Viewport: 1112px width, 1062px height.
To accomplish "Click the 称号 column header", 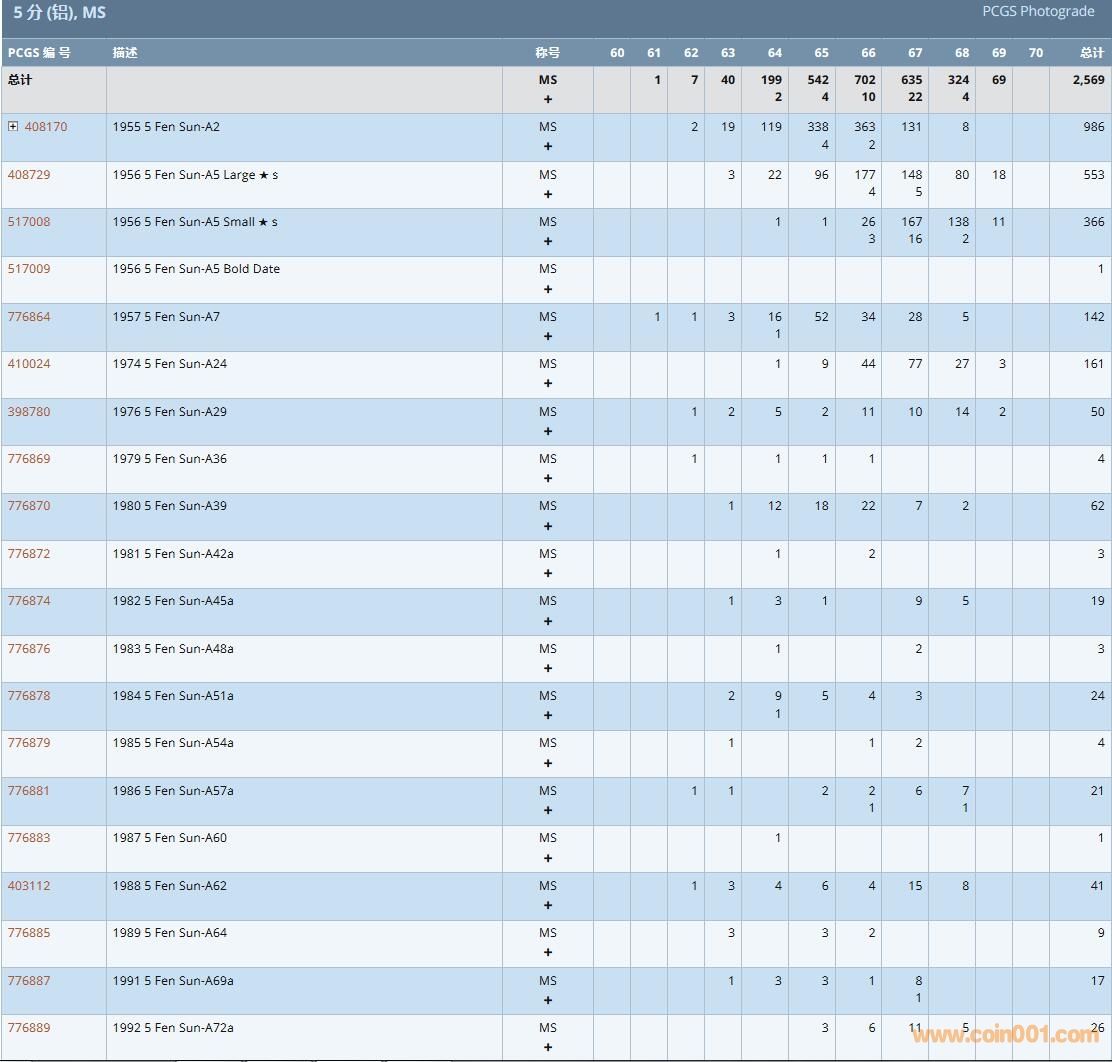I will pos(547,53).
